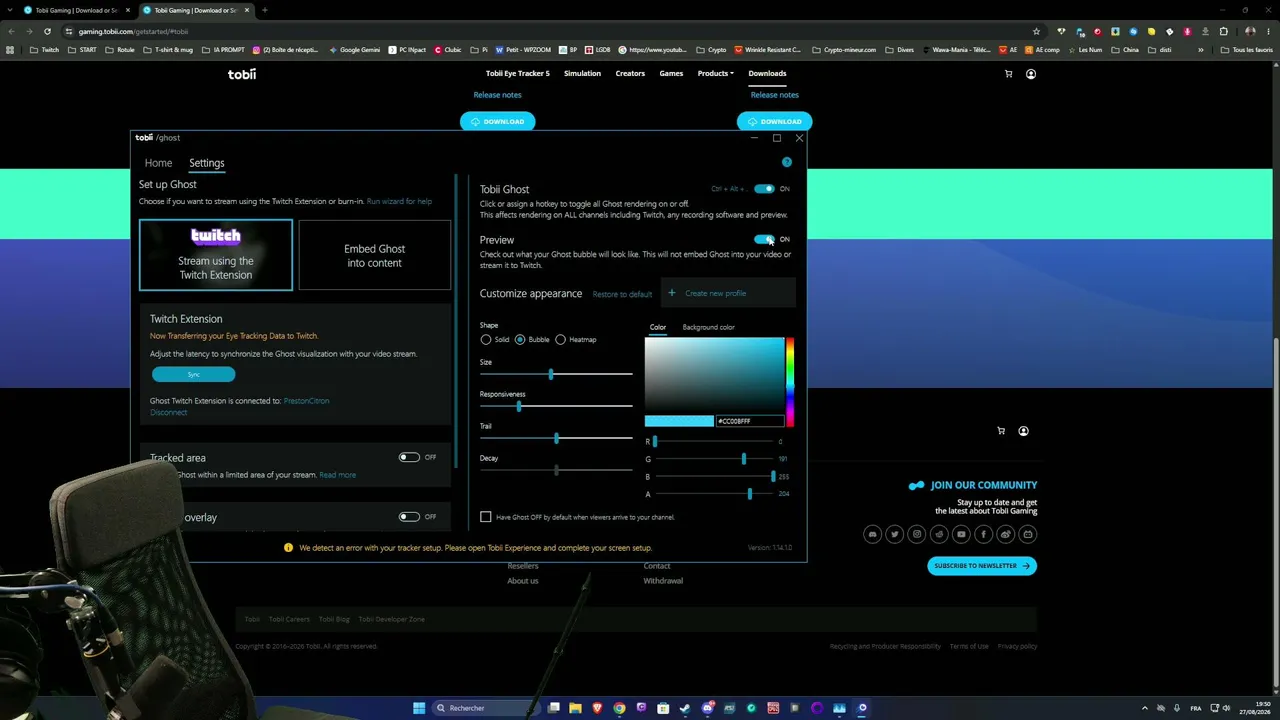Adjust the Size slider handle

[550, 374]
